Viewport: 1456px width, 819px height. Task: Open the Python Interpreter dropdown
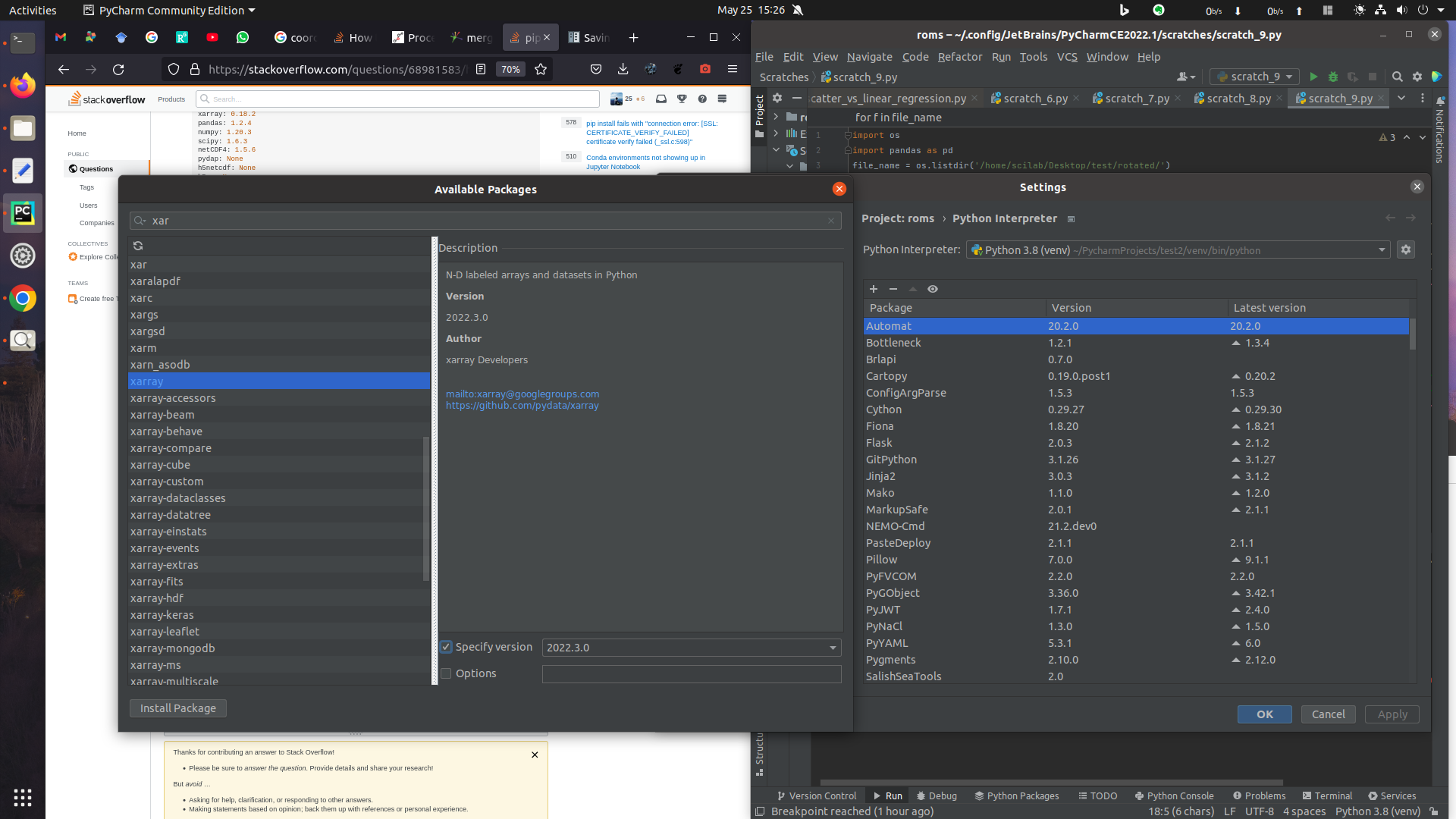coord(1382,250)
